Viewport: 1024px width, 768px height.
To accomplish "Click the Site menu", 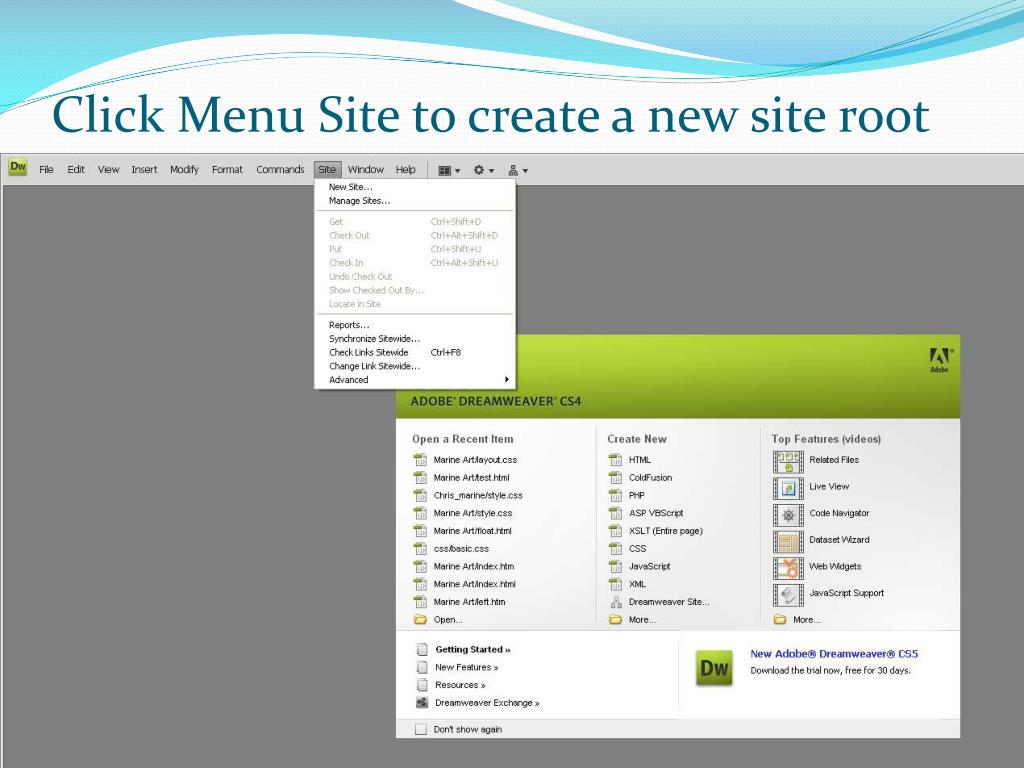I will 327,170.
